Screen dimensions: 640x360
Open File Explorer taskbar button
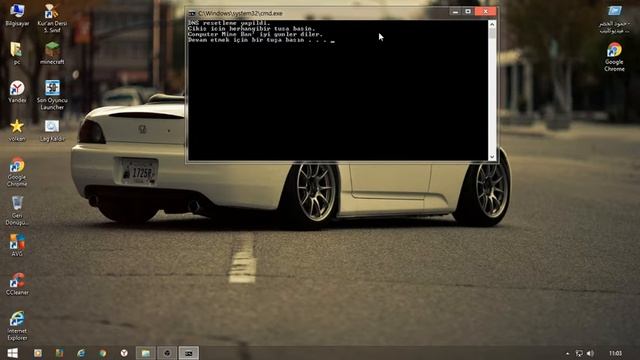coord(146,353)
